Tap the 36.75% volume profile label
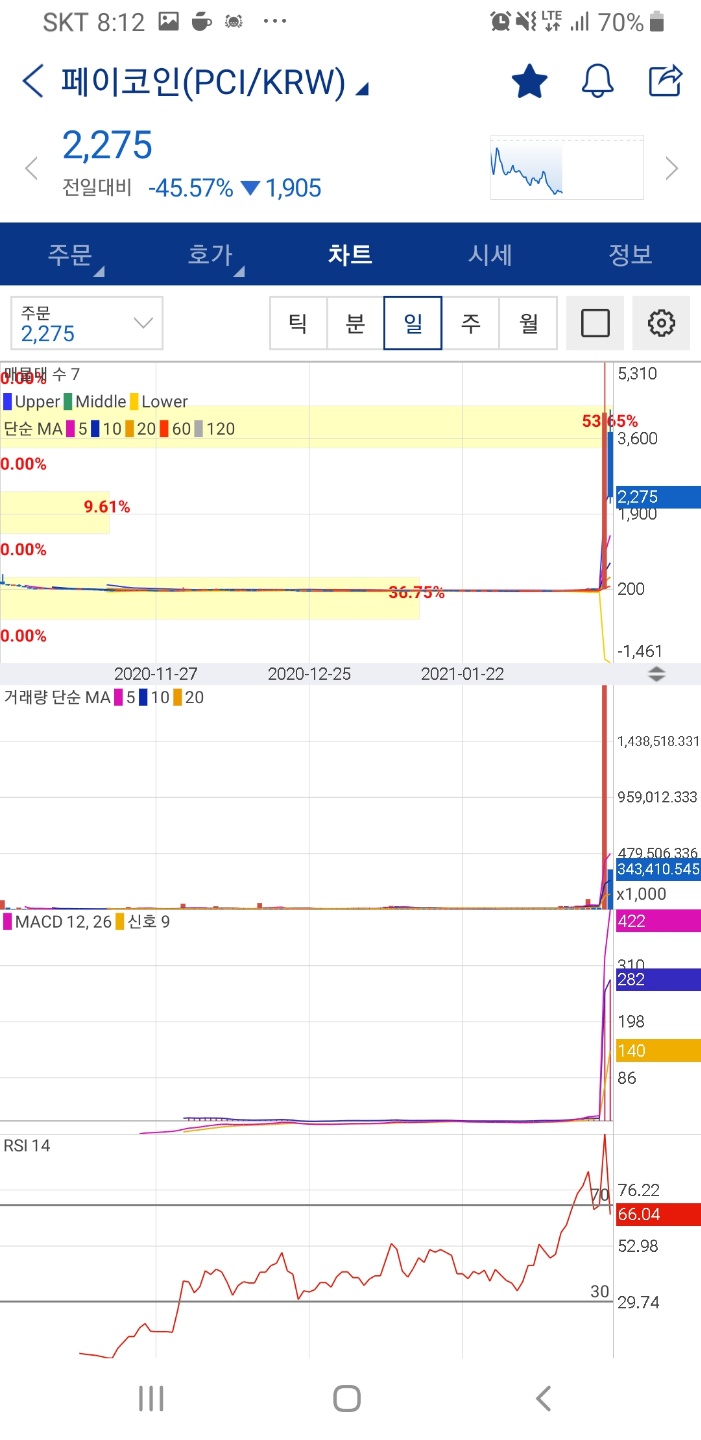Image resolution: width=701 pixels, height=1440 pixels. 417,592
